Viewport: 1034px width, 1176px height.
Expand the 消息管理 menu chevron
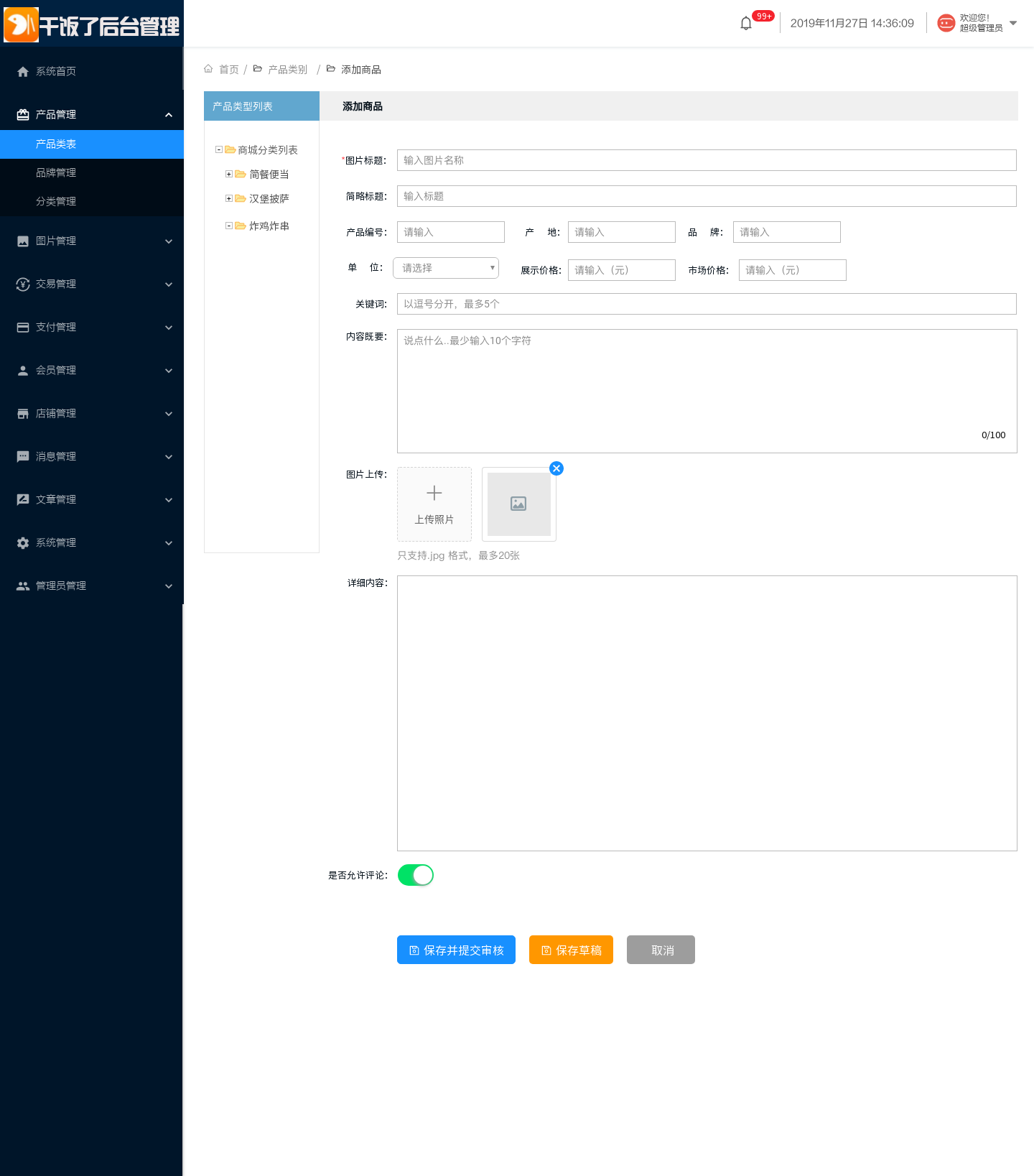point(169,457)
